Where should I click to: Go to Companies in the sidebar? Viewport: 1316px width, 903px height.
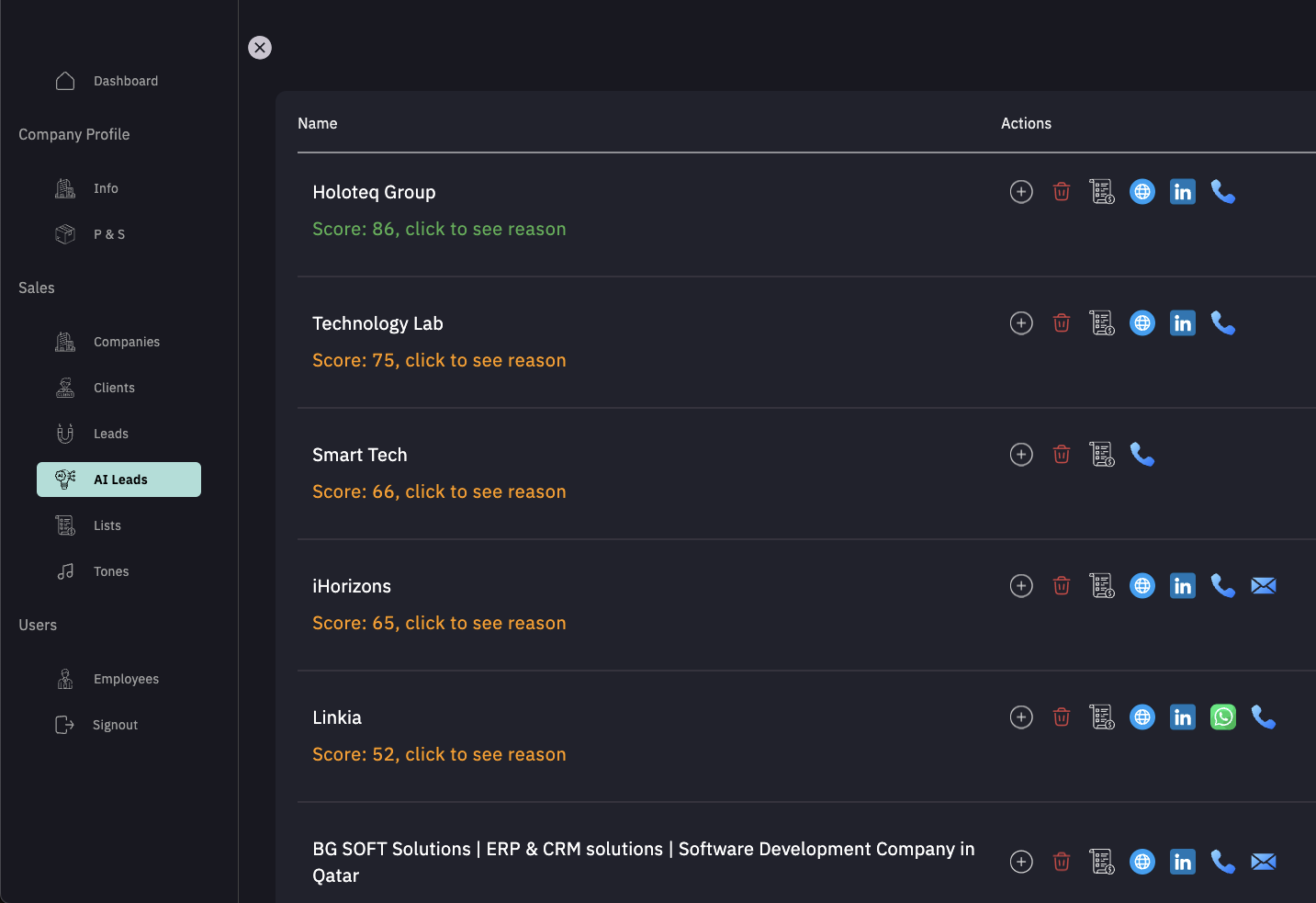126,342
